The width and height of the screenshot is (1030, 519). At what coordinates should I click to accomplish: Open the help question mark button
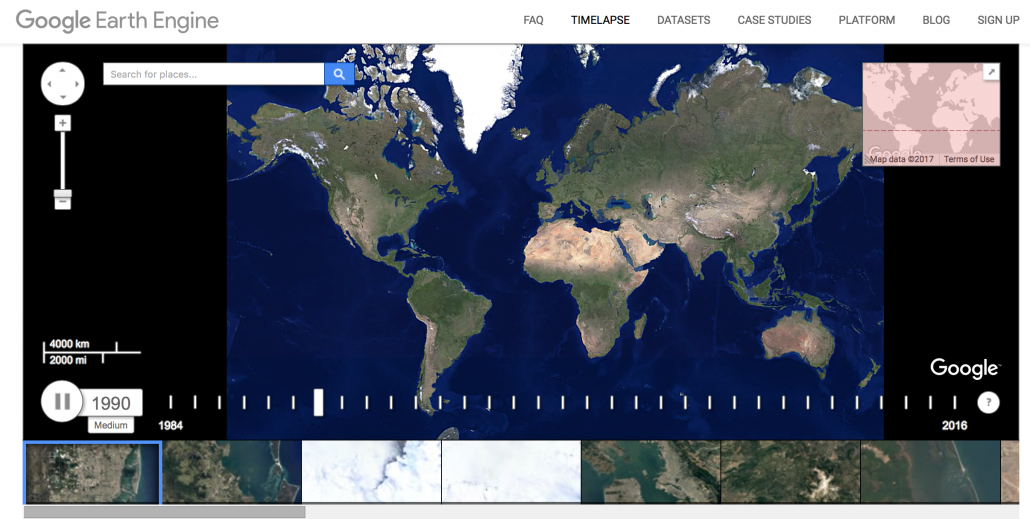(988, 402)
